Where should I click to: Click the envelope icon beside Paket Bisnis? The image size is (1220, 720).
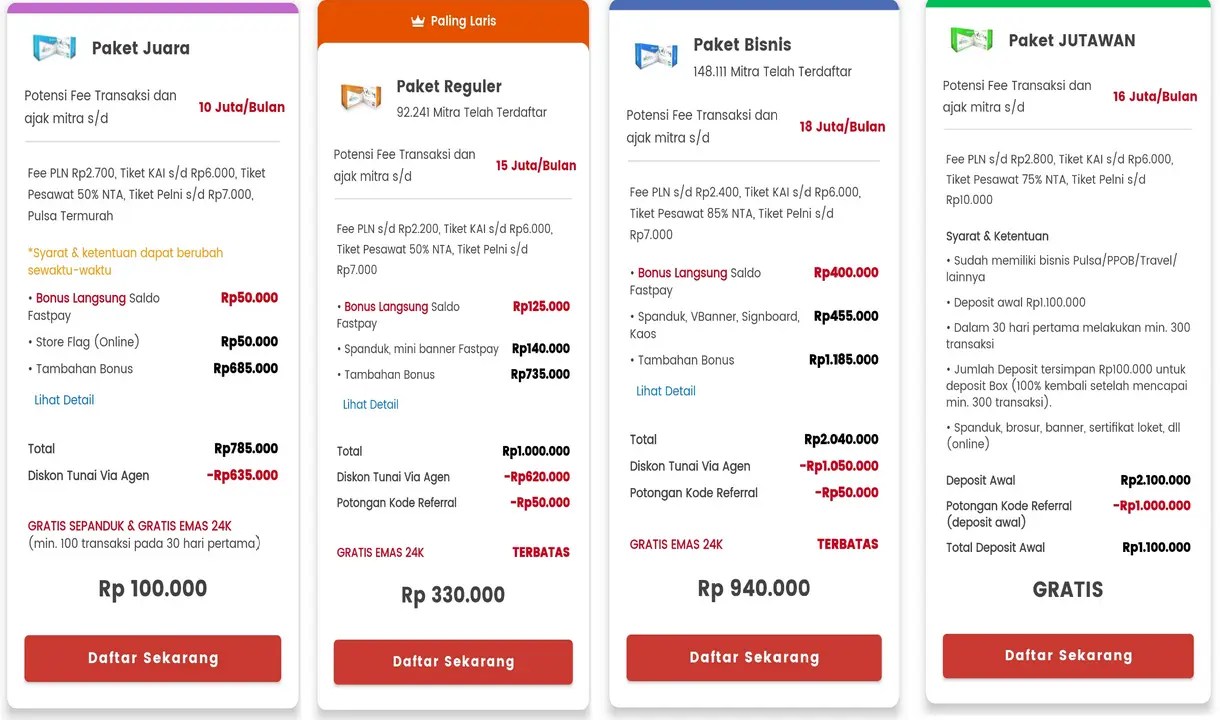coord(655,56)
